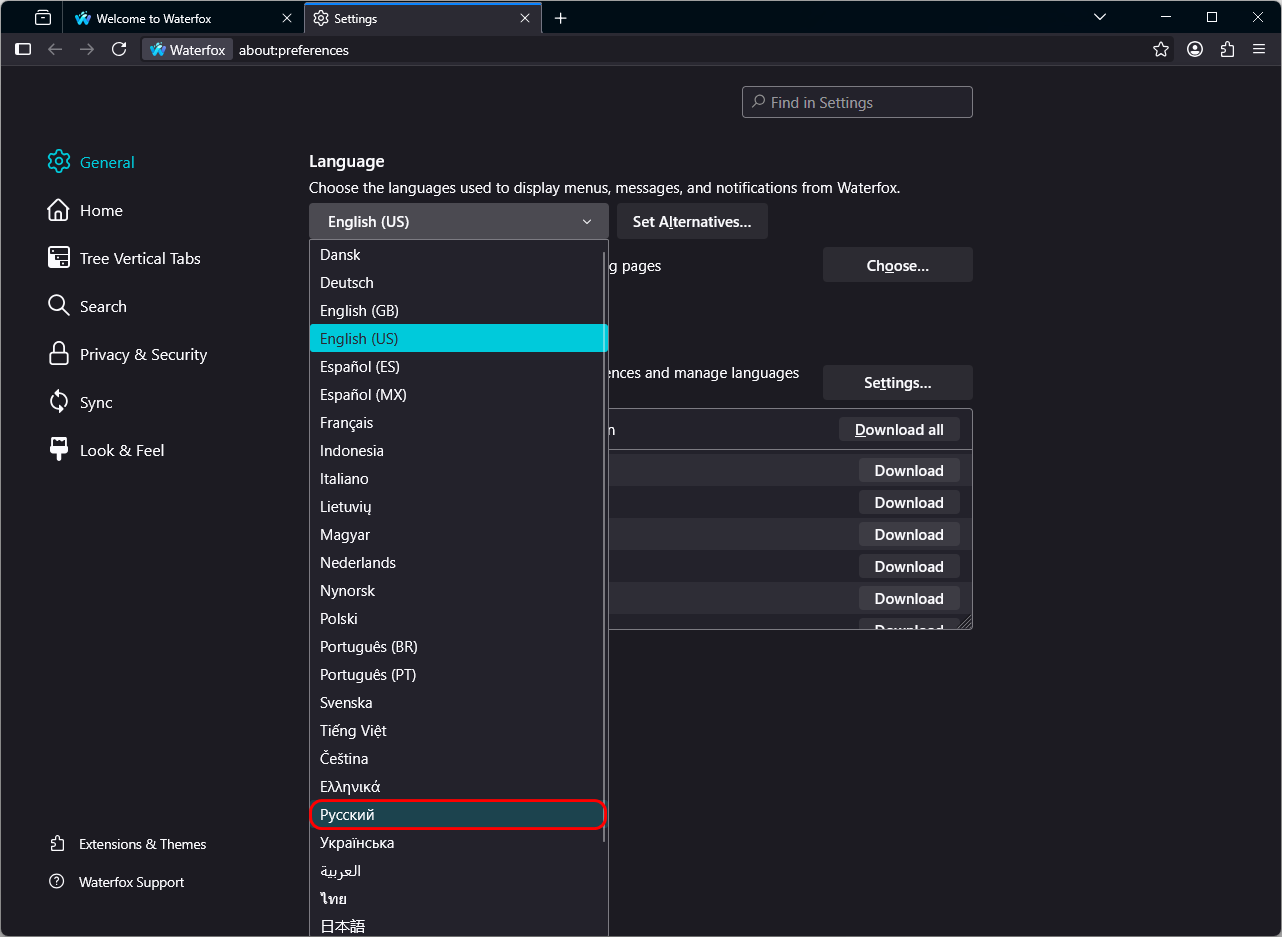Click the reload page icon

pyautogui.click(x=119, y=49)
